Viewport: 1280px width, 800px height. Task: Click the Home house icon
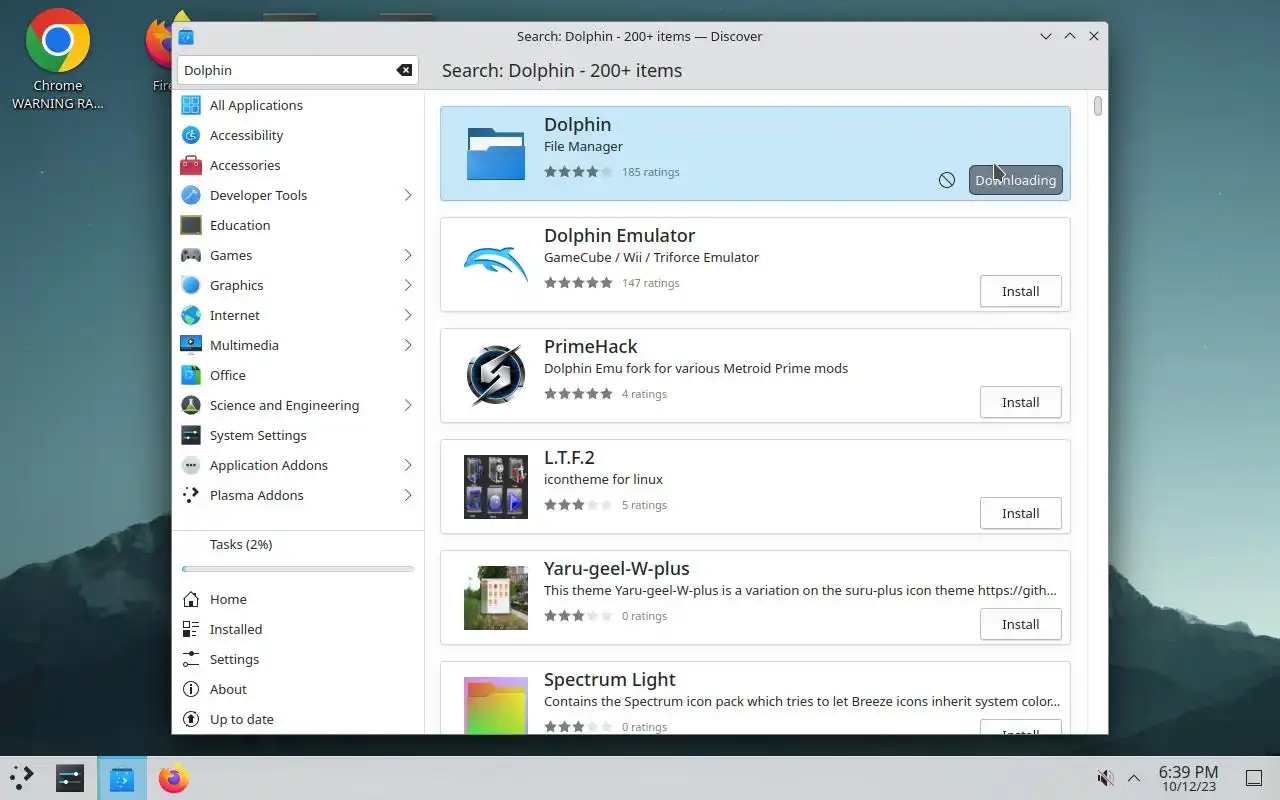(x=191, y=599)
